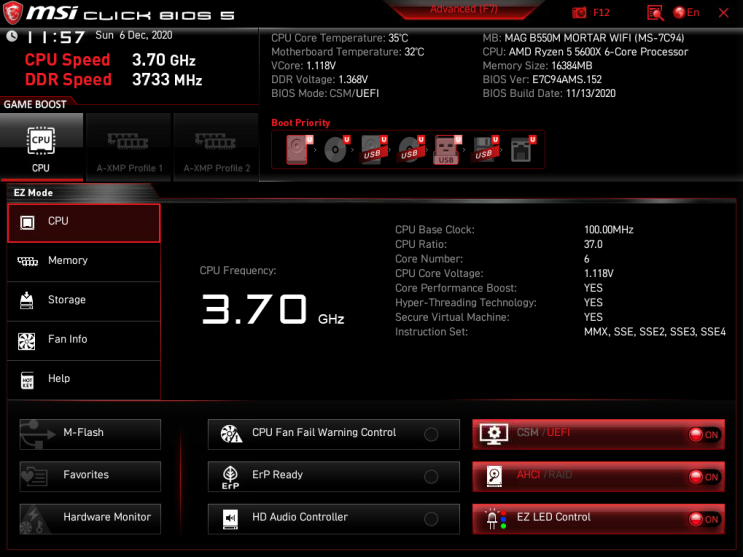Click the CPU chip icon in sidebar

[x=27, y=222]
